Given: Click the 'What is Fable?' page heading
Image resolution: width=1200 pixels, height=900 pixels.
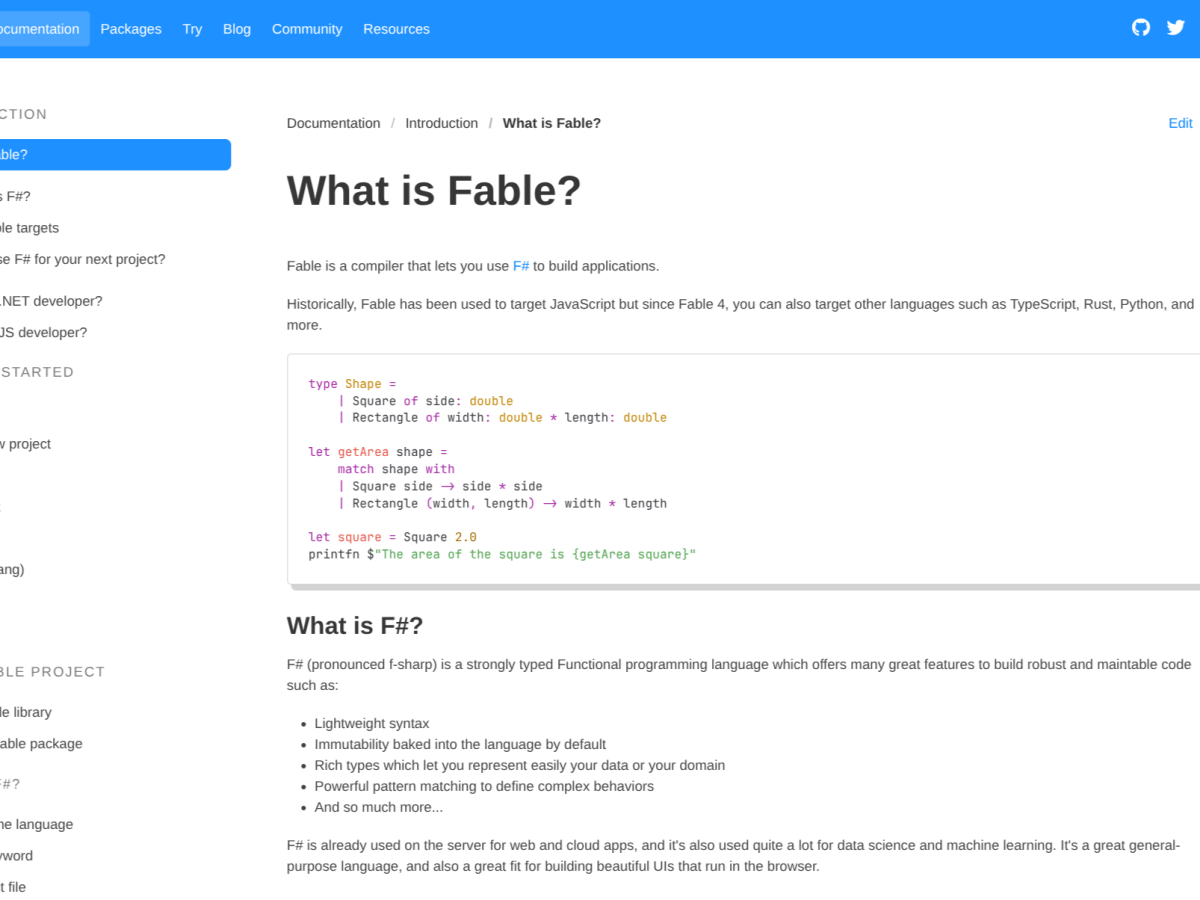Looking at the screenshot, I should (x=434, y=190).
